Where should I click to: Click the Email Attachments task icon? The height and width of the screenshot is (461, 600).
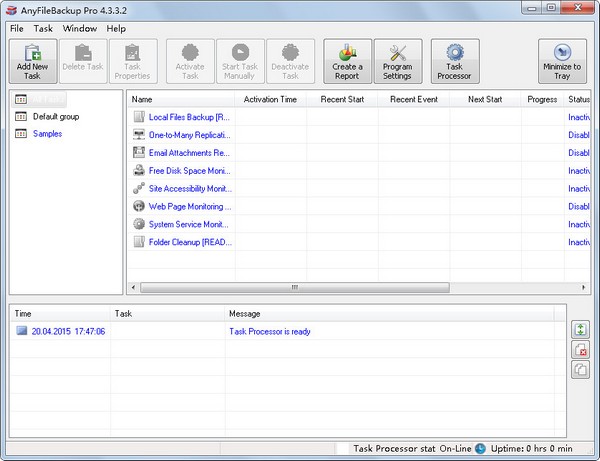[x=139, y=153]
